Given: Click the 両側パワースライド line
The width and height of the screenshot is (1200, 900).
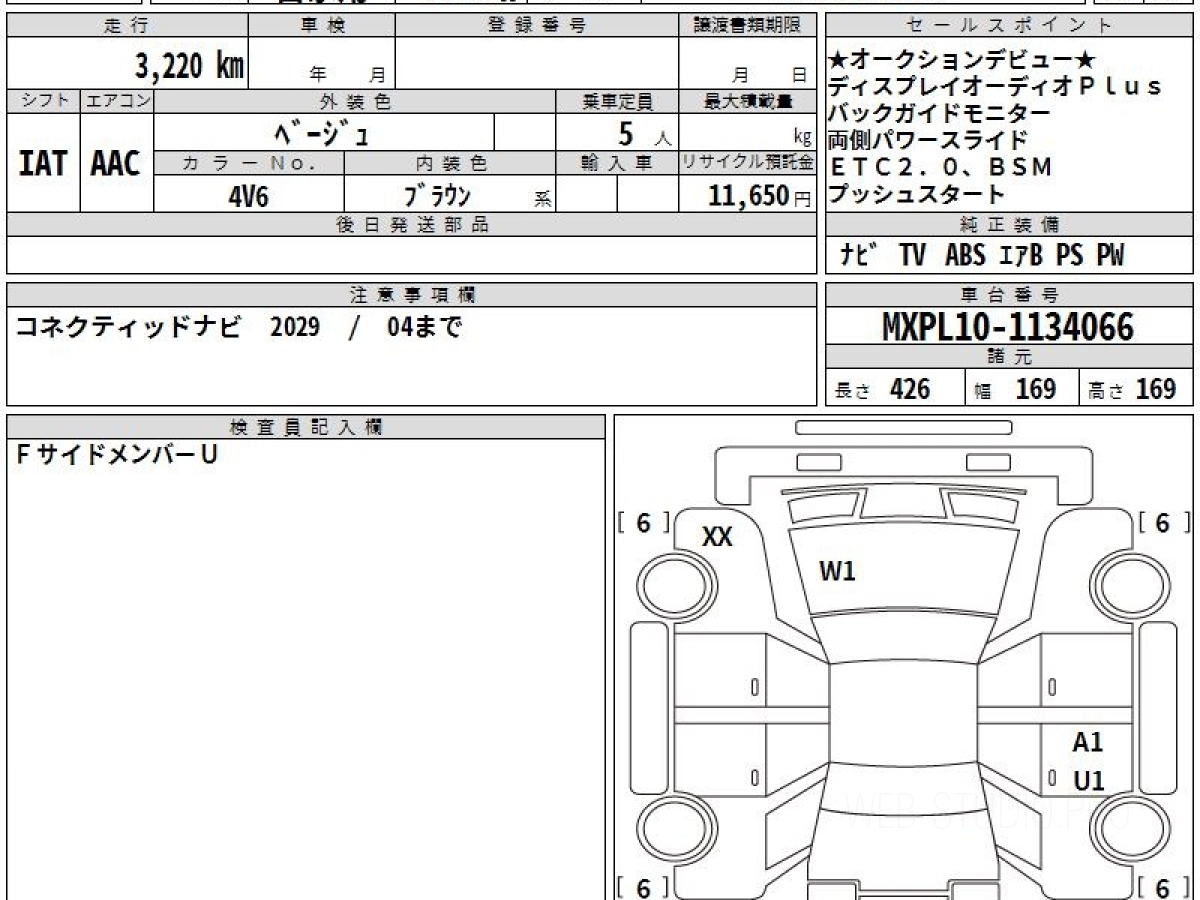Looking at the screenshot, I should coord(927,140).
